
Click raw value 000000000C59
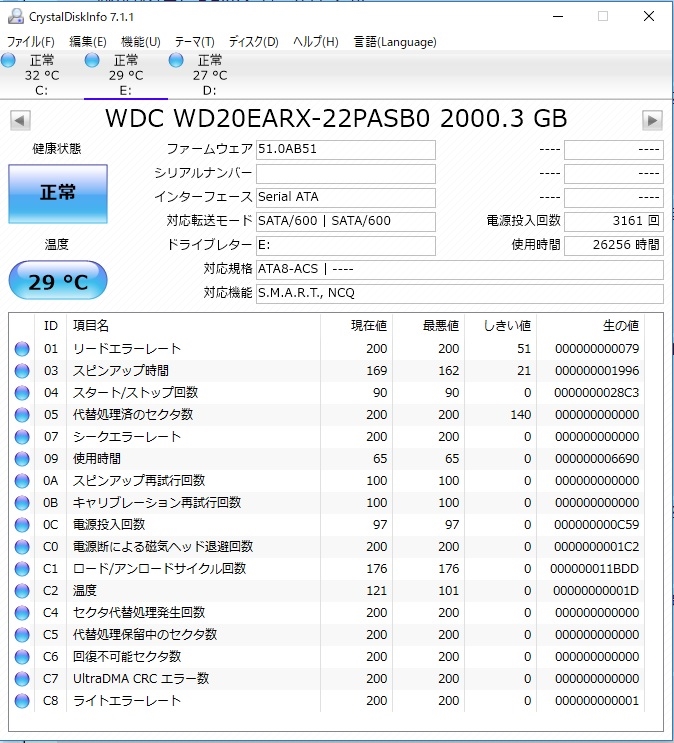click(597, 525)
